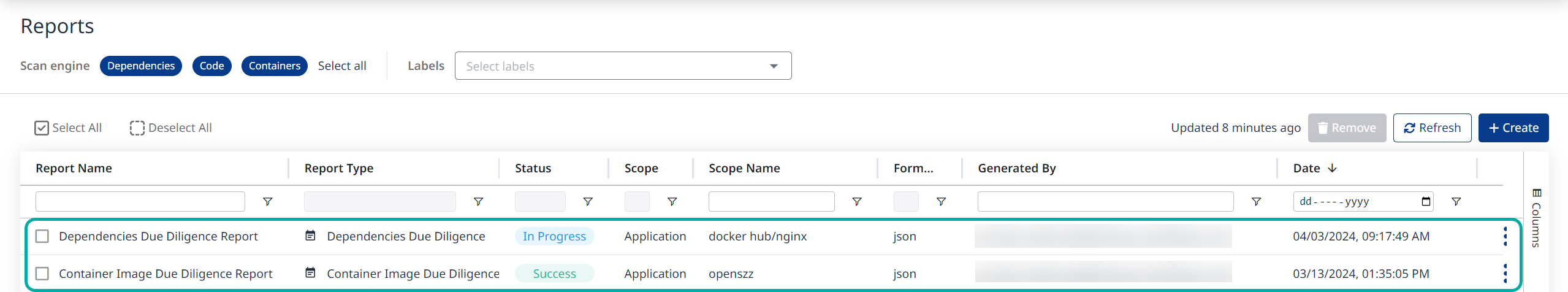
Task: Click the Report Name column filter icon
Action: pyautogui.click(x=267, y=202)
